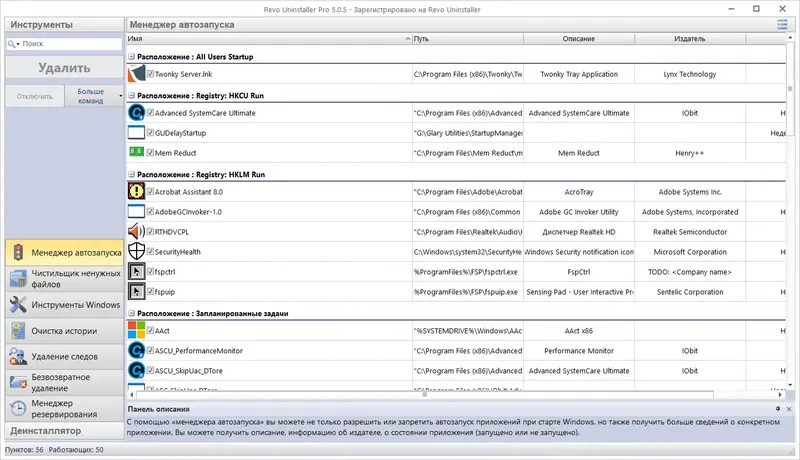Click the fspuip cursor icon
This screenshot has width=800, height=460.
[x=136, y=292]
